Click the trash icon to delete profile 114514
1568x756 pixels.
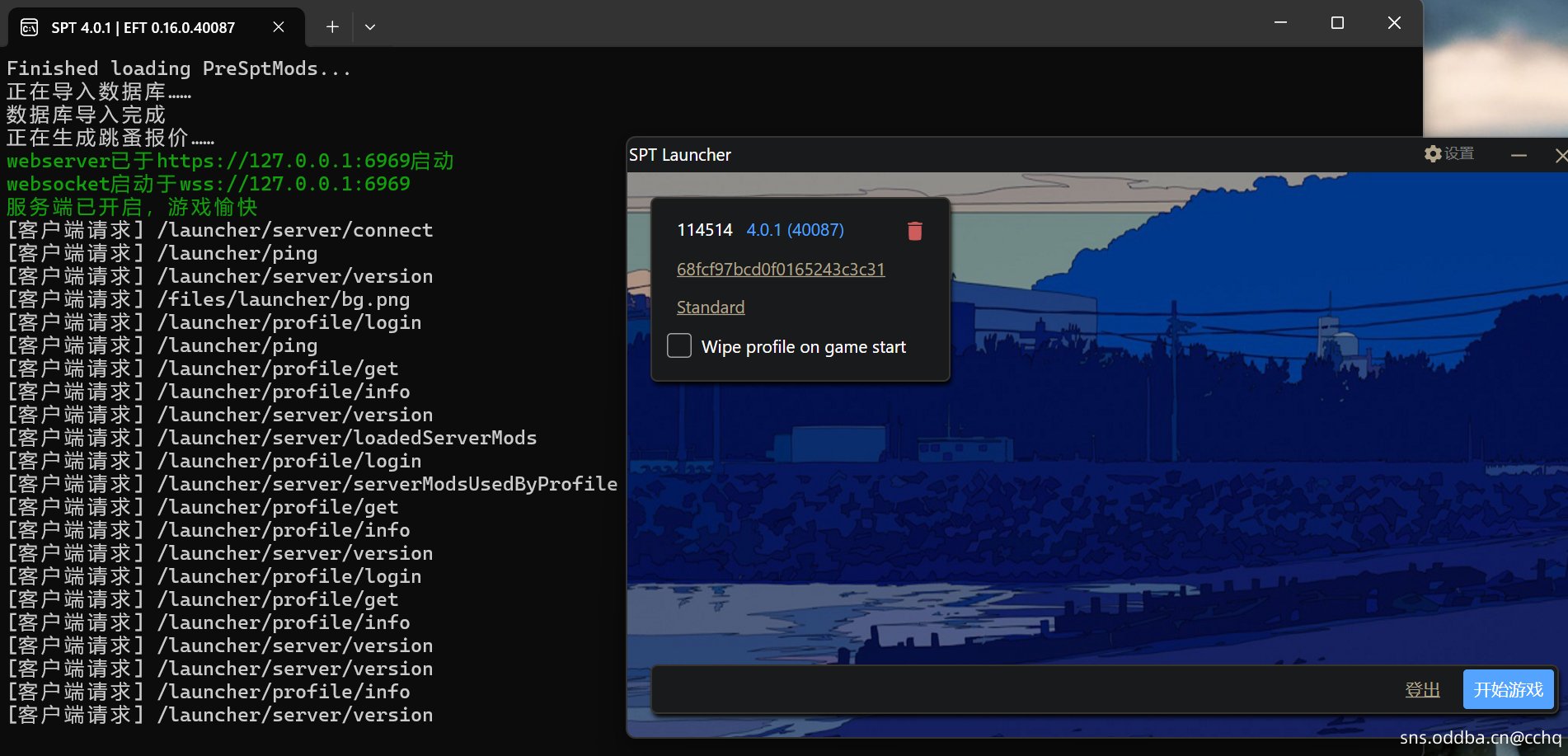point(914,231)
